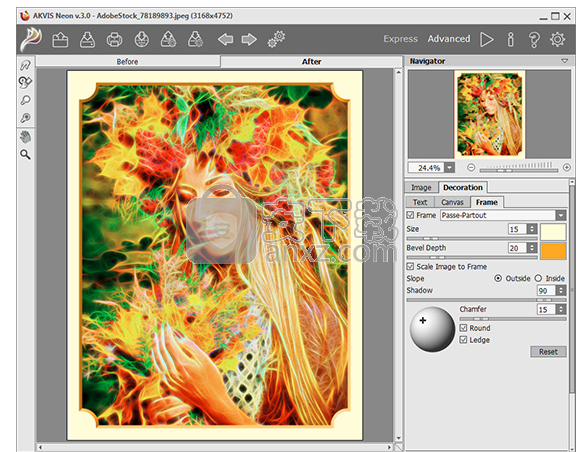Toggle the Round checkbox
The height and width of the screenshot is (452, 588).
464,328
